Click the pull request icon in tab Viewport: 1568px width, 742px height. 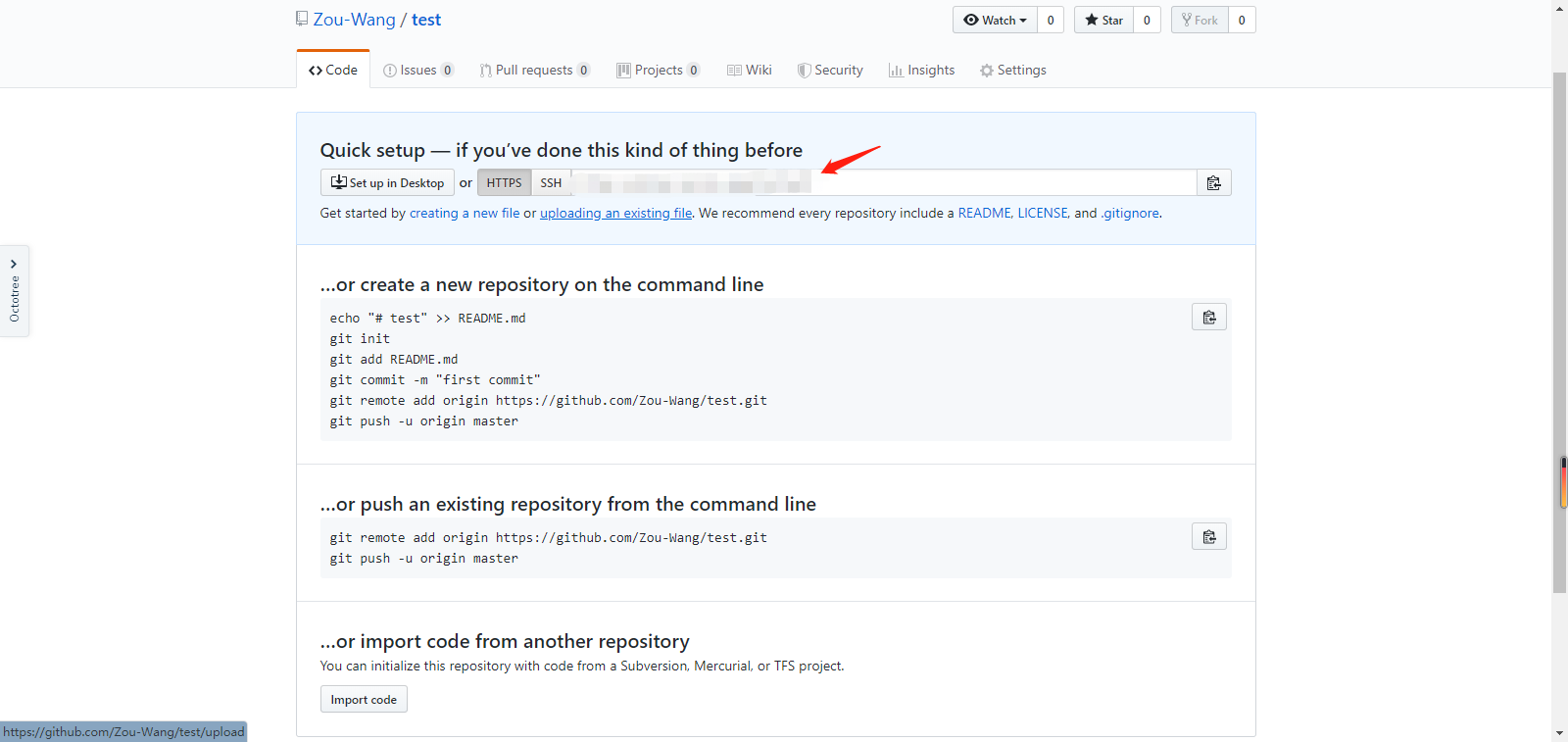pos(485,71)
